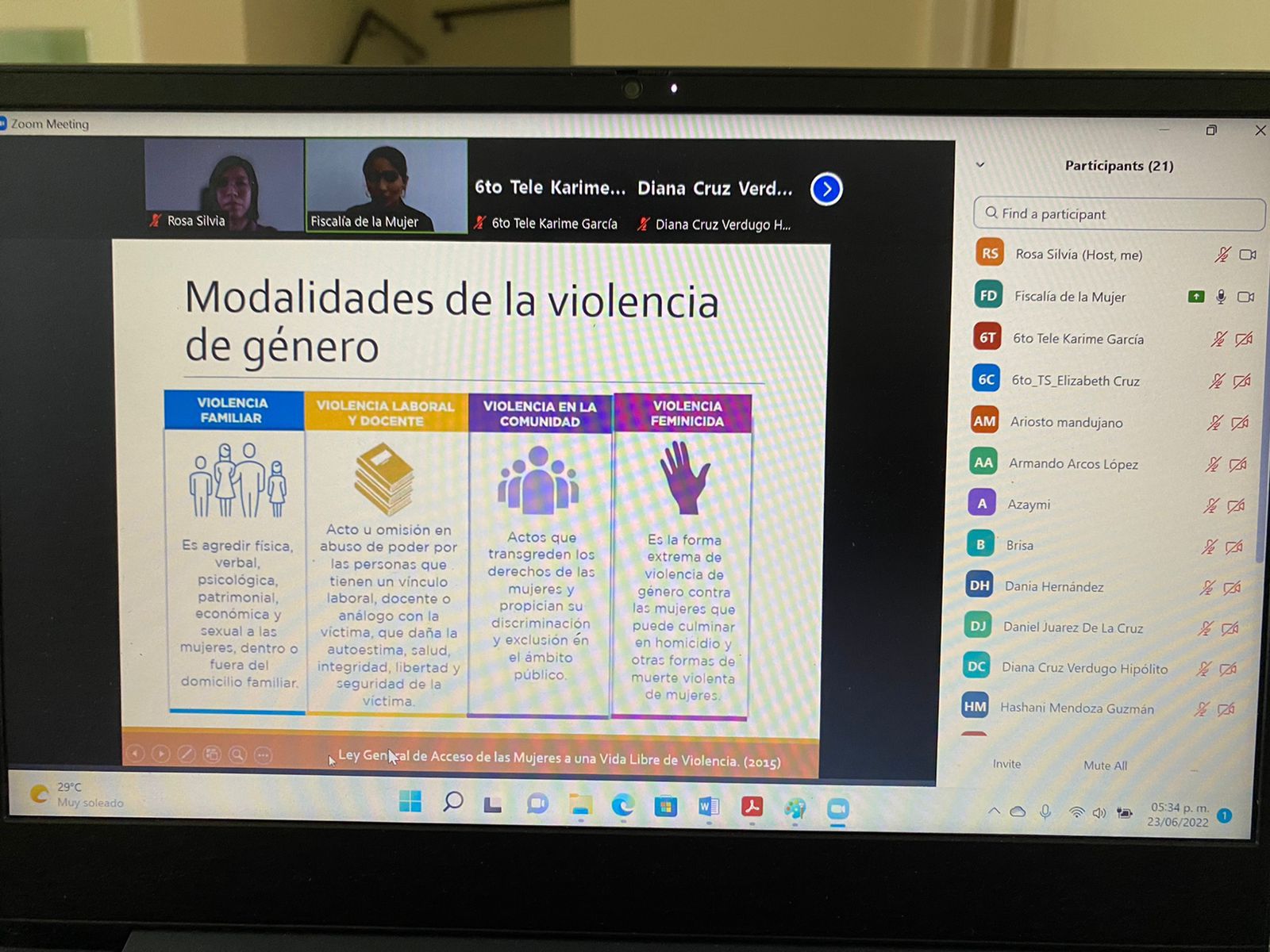Viewport: 1270px width, 952px height.
Task: Select the pen tool in slide controls
Action: point(187,754)
